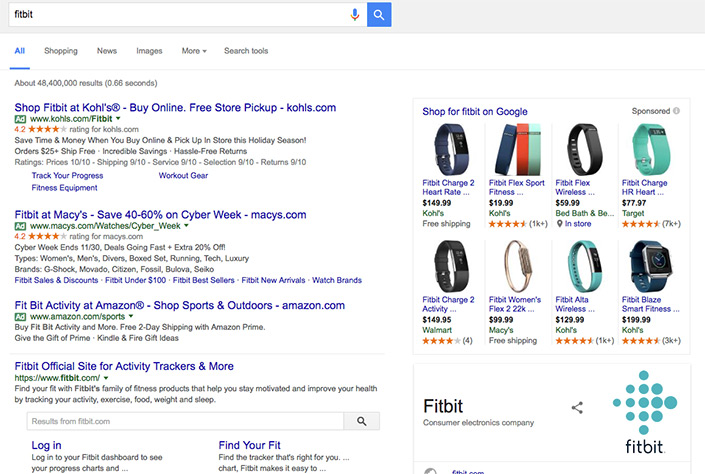Click the About 48,400,000 results text

coord(86,83)
